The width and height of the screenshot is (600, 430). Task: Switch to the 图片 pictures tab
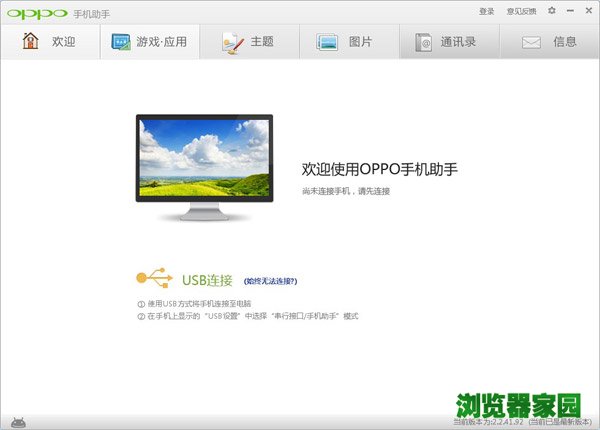coord(349,42)
